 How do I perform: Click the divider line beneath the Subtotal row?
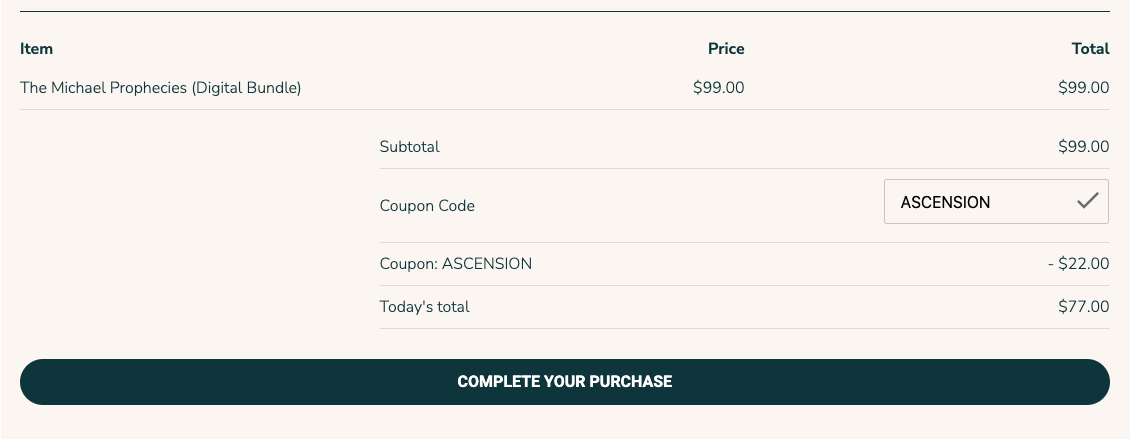click(x=745, y=168)
